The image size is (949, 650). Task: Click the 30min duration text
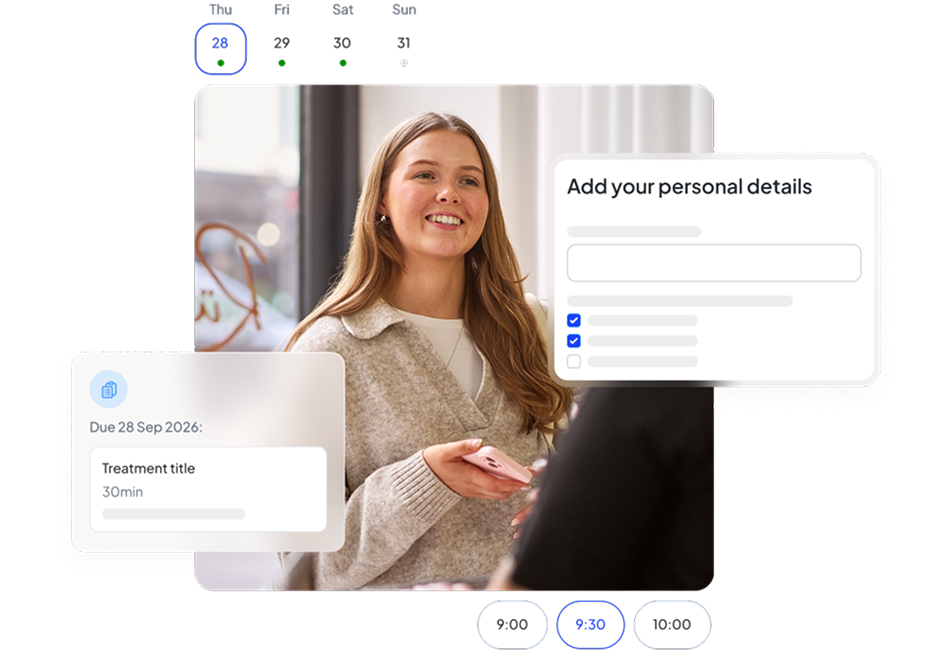point(123,492)
